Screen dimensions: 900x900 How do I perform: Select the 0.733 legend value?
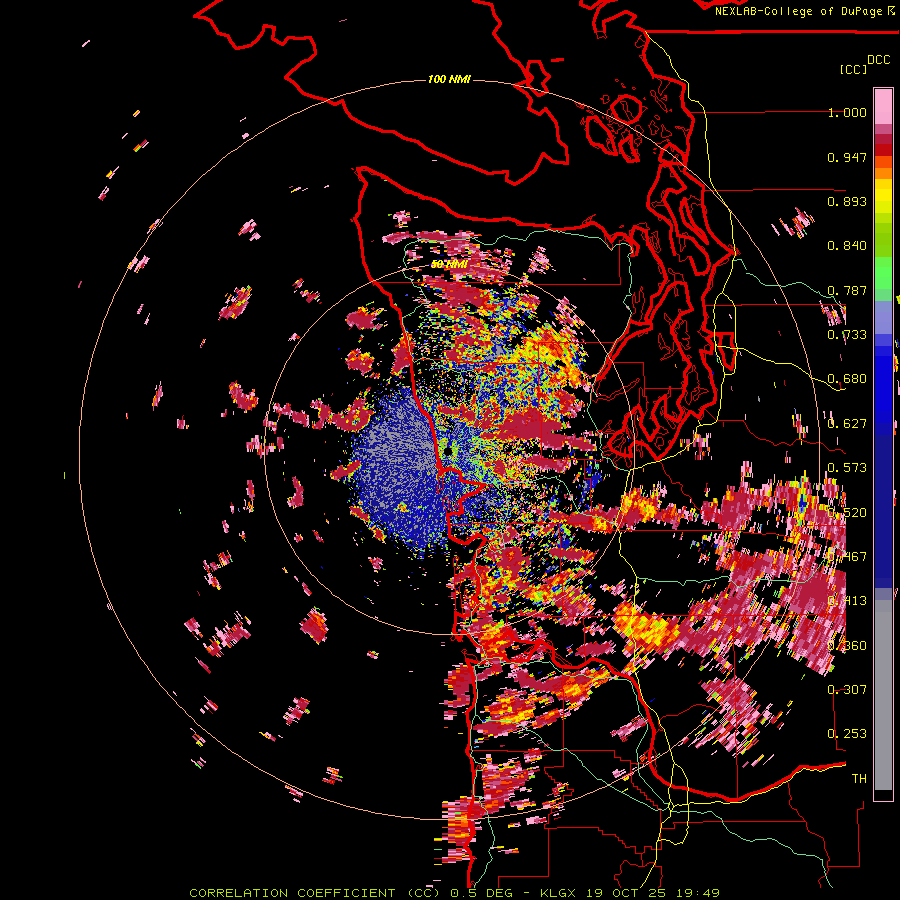click(x=847, y=335)
